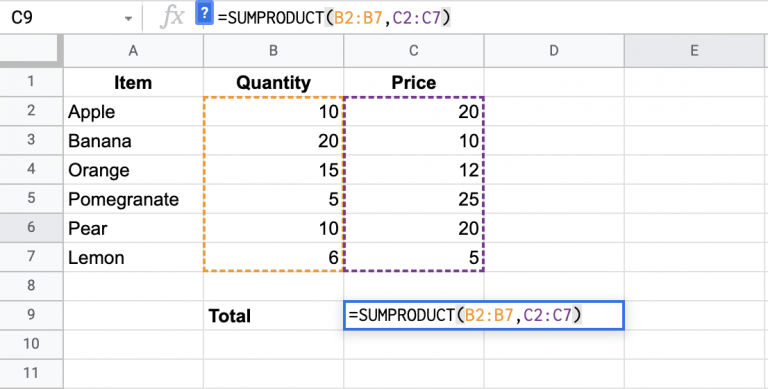Open the Name box dropdown arrow
Image resolution: width=768 pixels, height=389 pixels.
pos(128,19)
